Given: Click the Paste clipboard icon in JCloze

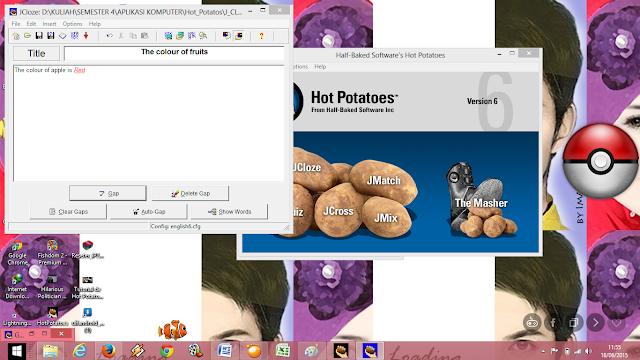Looking at the screenshot, I should (x=144, y=36).
